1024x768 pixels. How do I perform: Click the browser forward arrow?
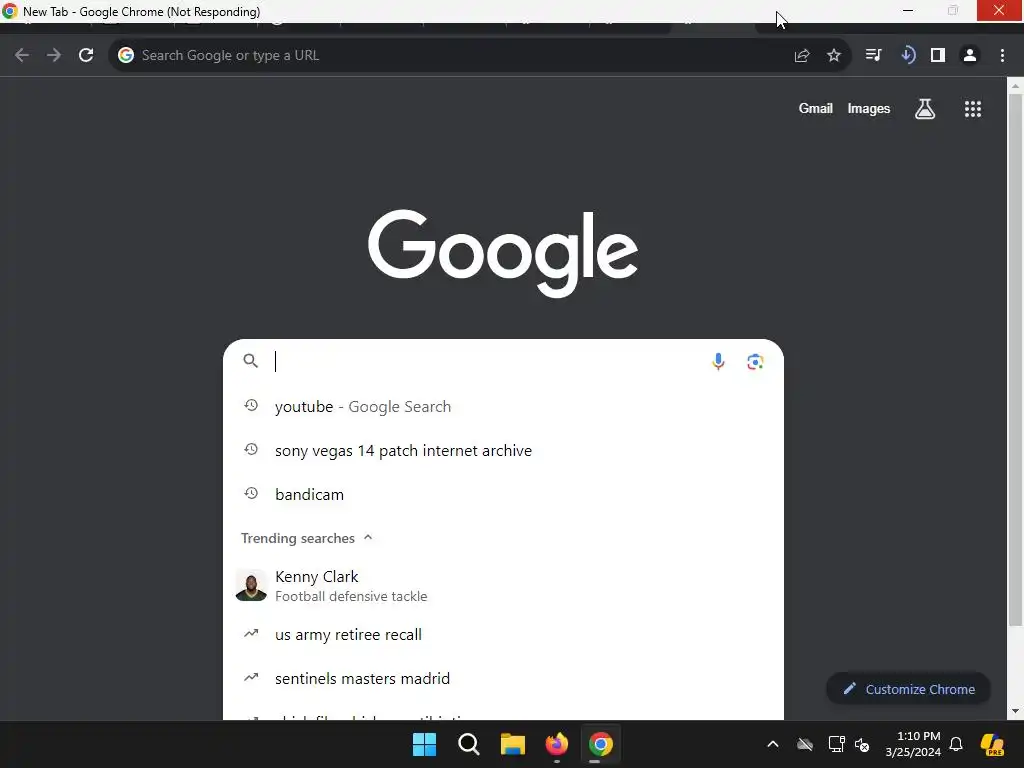[54, 56]
